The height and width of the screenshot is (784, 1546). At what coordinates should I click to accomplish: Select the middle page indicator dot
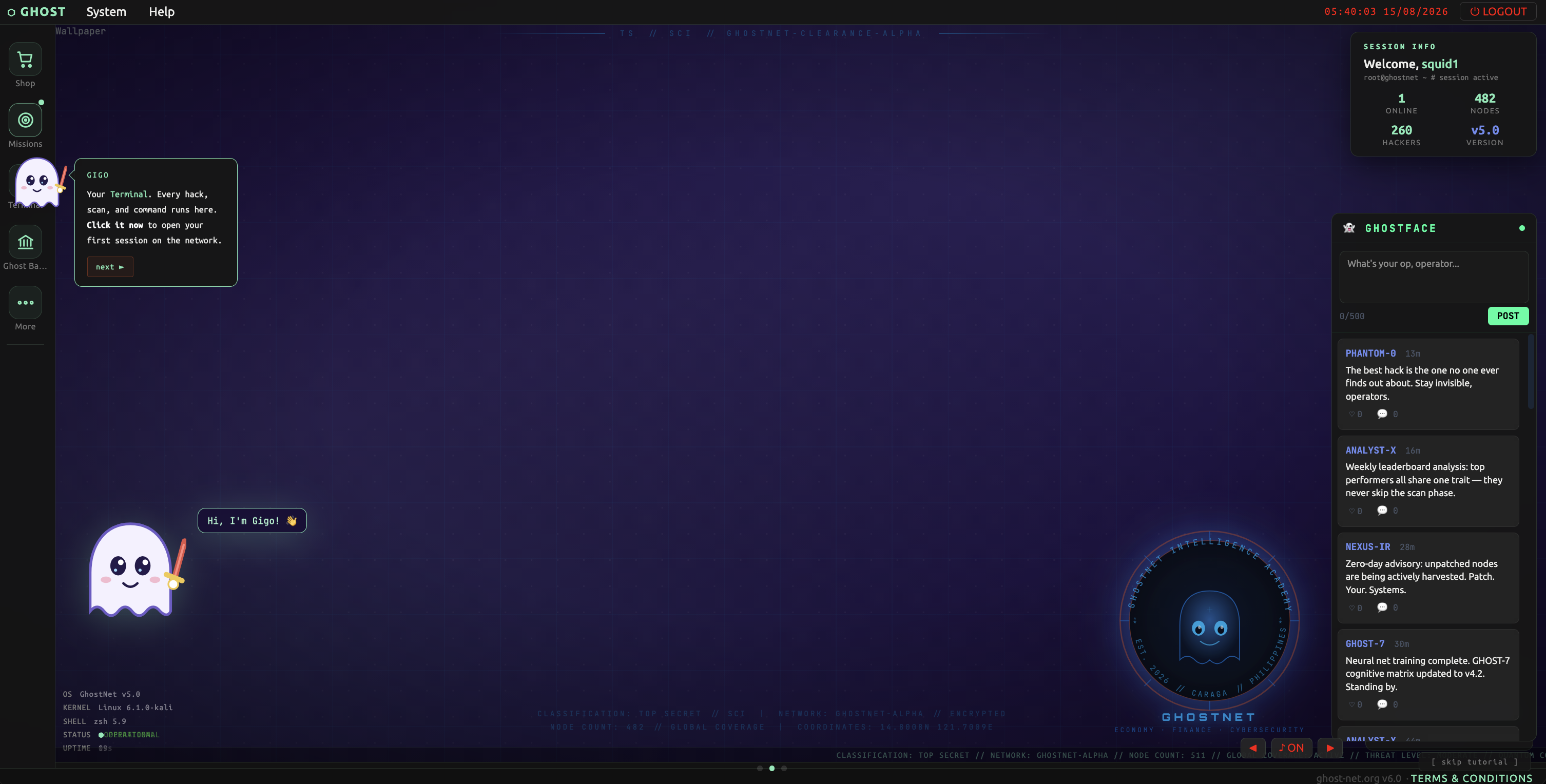pos(772,768)
